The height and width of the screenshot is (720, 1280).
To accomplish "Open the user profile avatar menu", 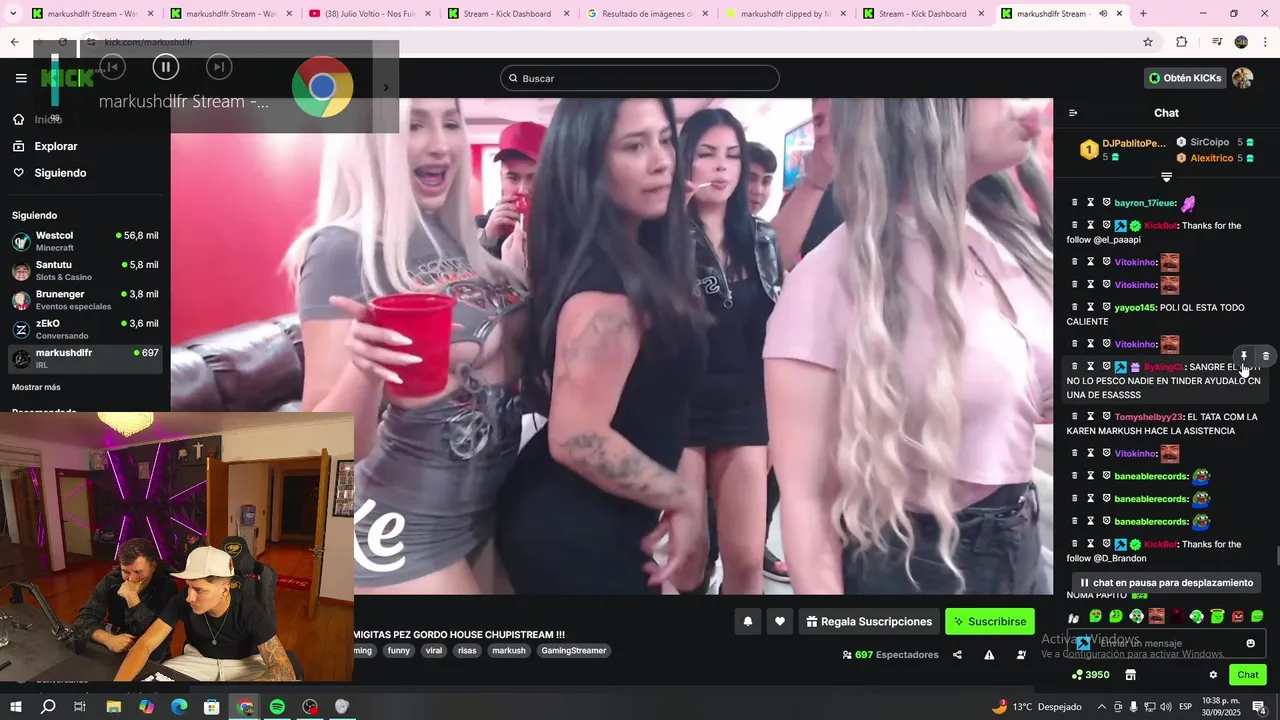I will pos(1243,78).
